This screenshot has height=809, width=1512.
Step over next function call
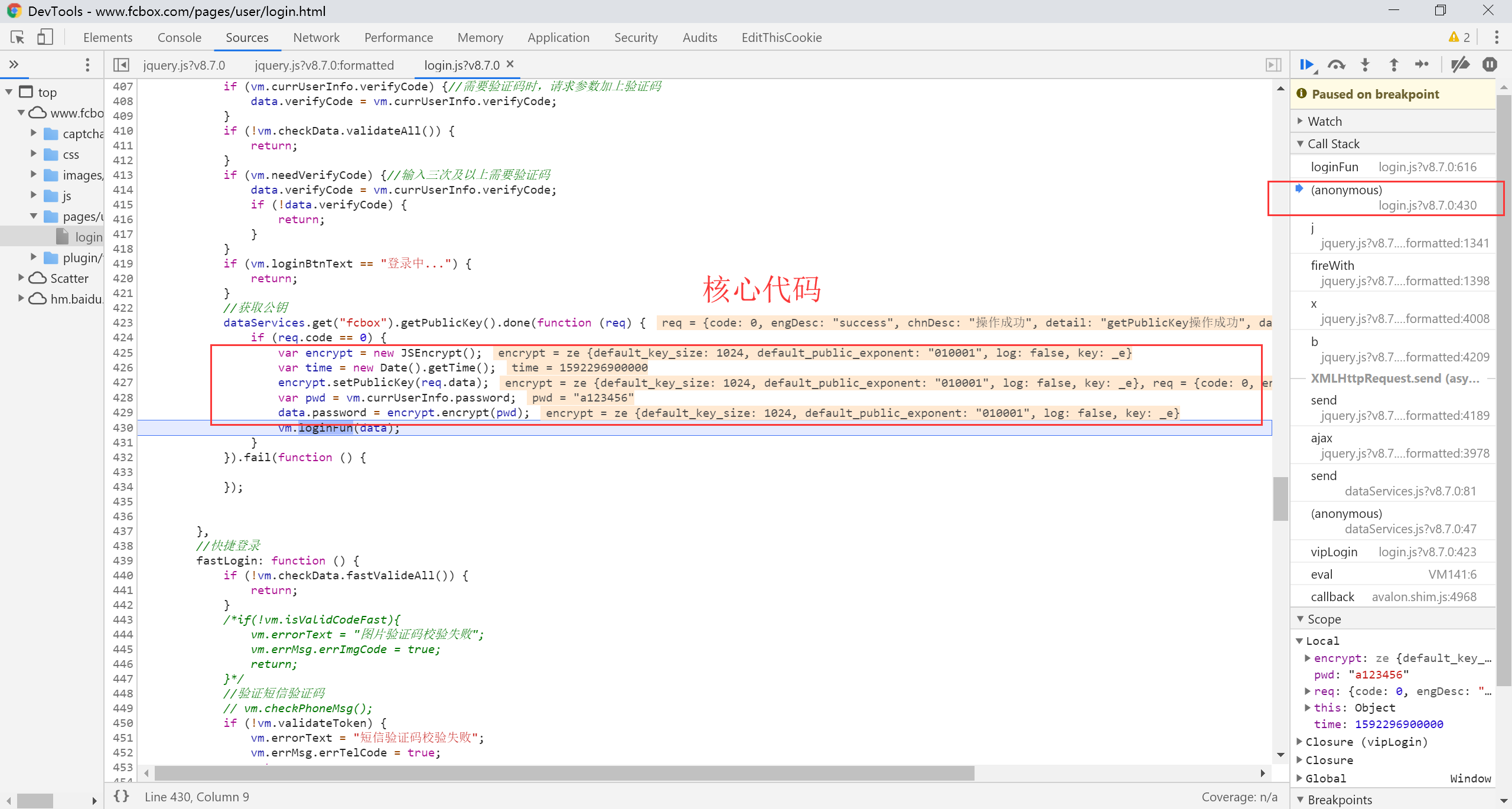1336,65
